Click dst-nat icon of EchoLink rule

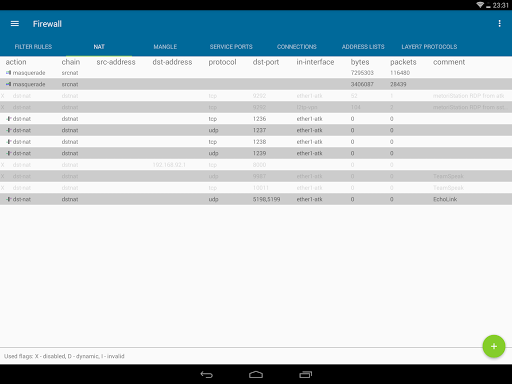pos(9,199)
